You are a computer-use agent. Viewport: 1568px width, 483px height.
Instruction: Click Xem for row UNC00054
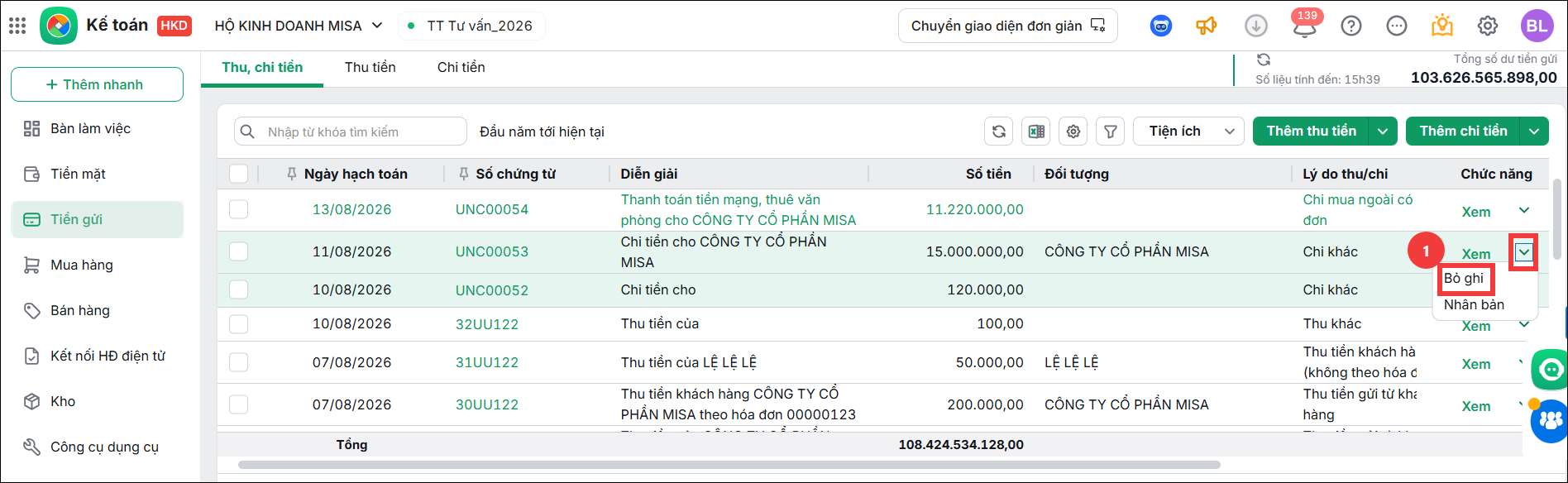(1476, 212)
